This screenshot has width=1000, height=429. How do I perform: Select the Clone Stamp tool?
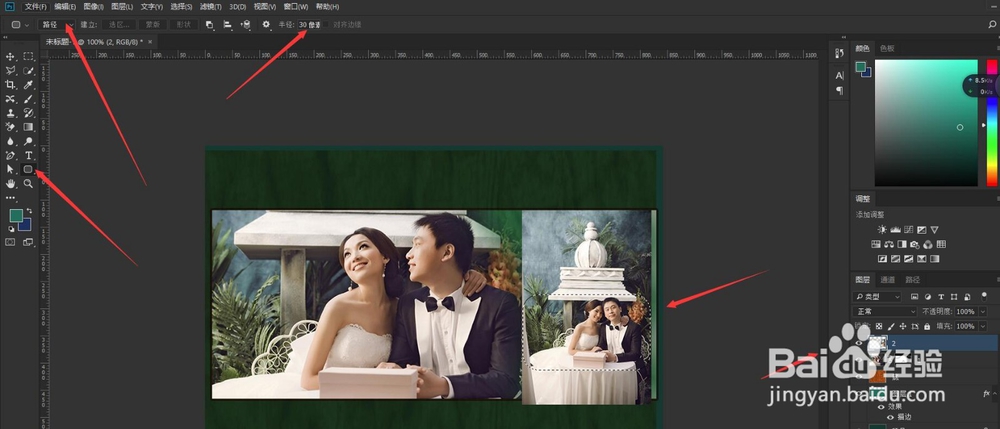point(10,113)
